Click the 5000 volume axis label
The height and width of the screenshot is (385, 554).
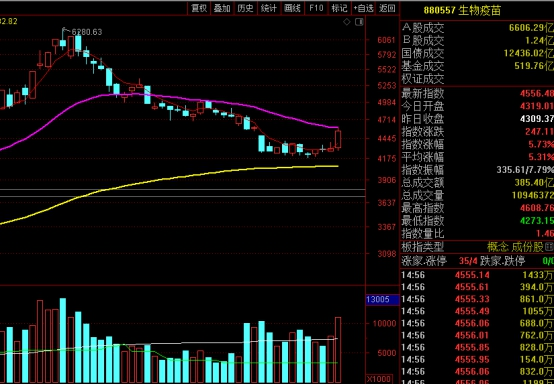coord(387,353)
